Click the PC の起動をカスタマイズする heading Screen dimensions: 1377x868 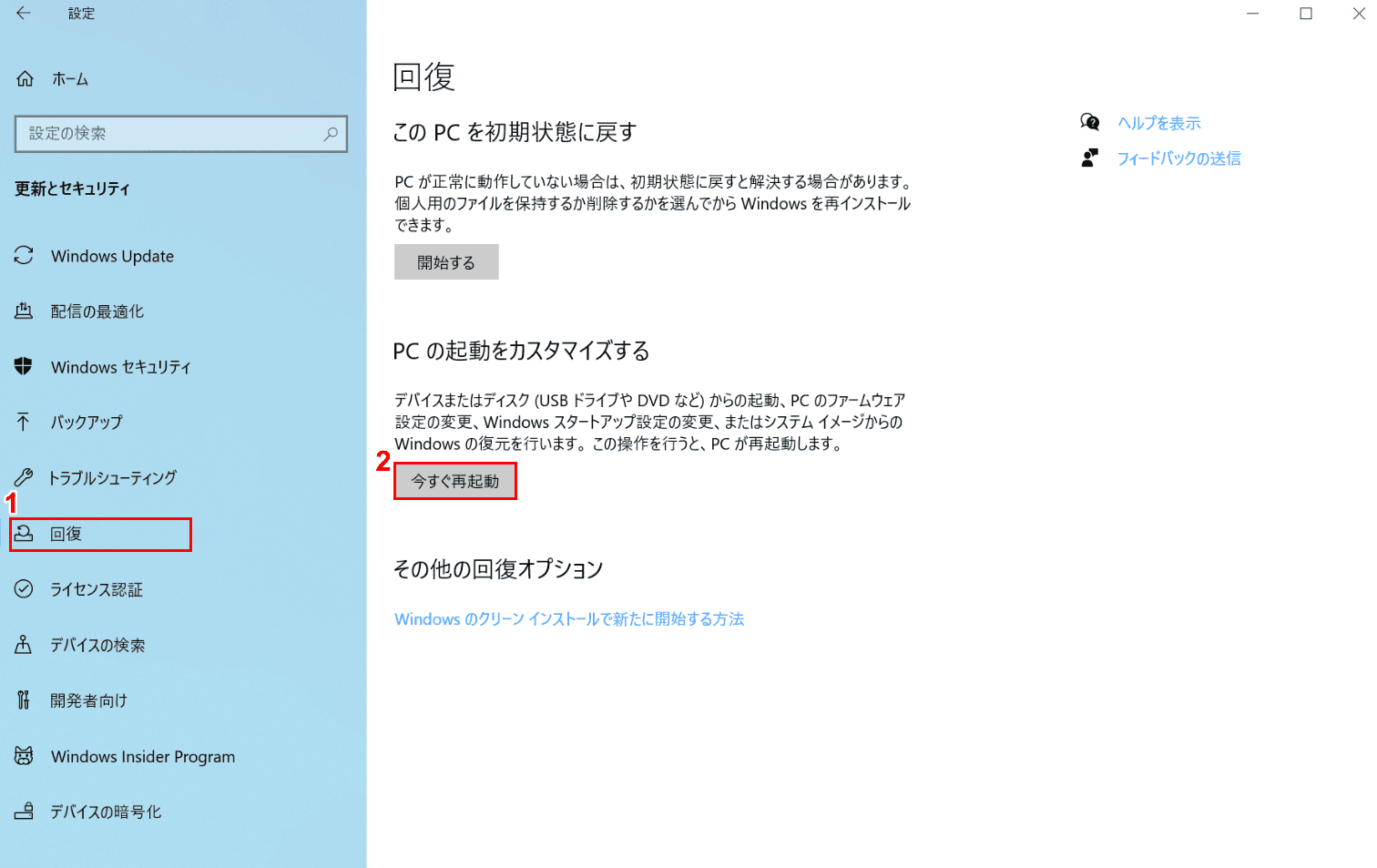click(x=521, y=351)
